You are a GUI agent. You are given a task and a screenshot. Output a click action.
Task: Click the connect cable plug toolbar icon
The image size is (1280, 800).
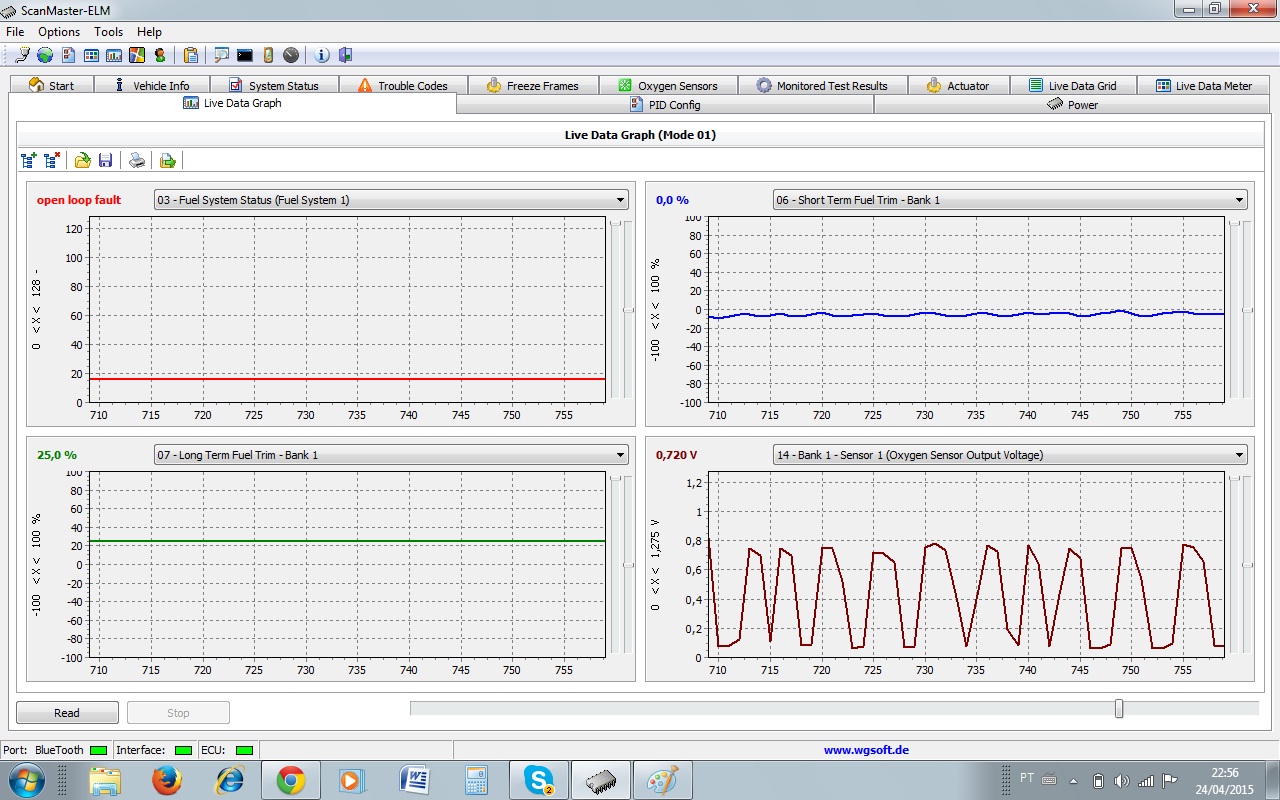click(22, 55)
